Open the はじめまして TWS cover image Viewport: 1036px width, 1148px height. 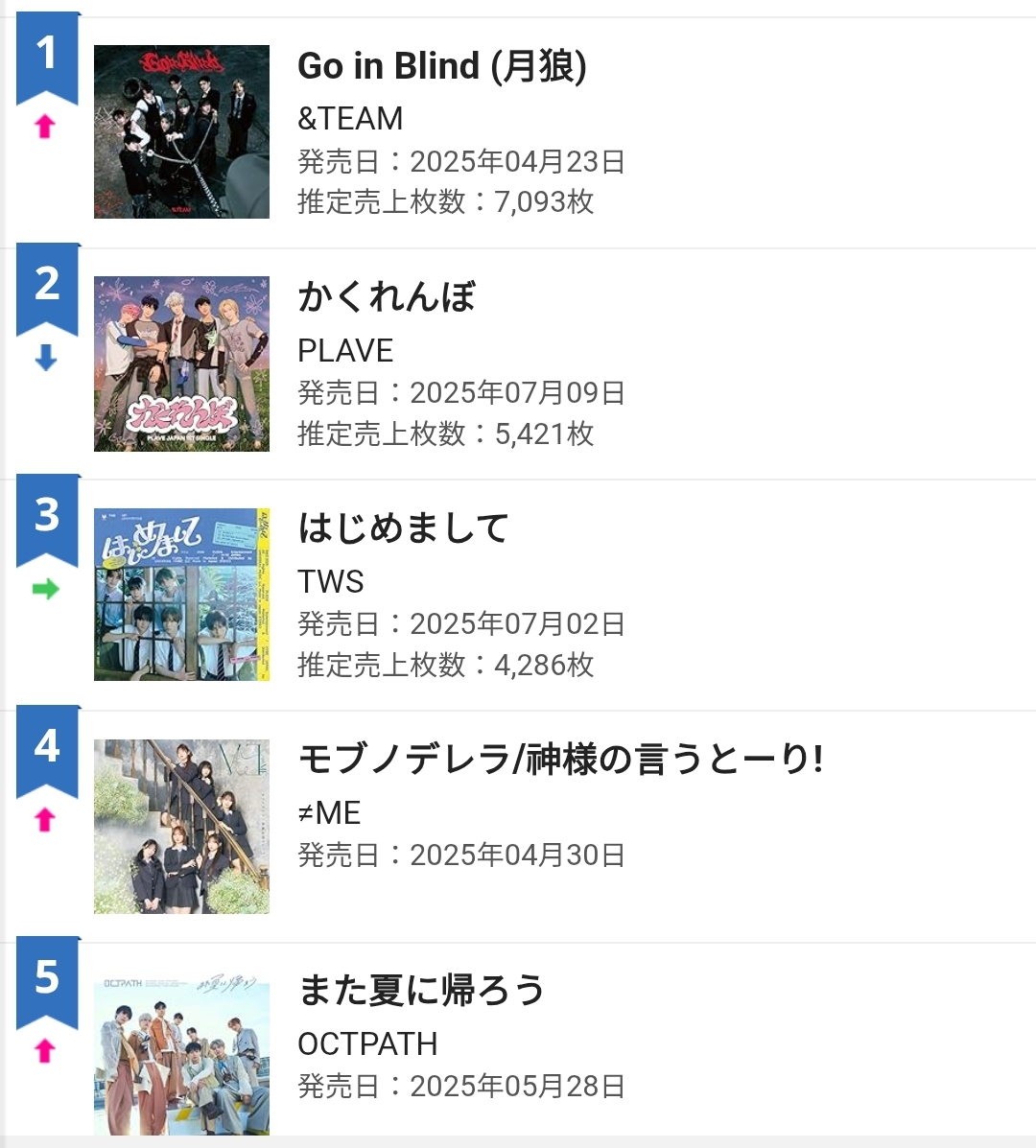tap(181, 595)
